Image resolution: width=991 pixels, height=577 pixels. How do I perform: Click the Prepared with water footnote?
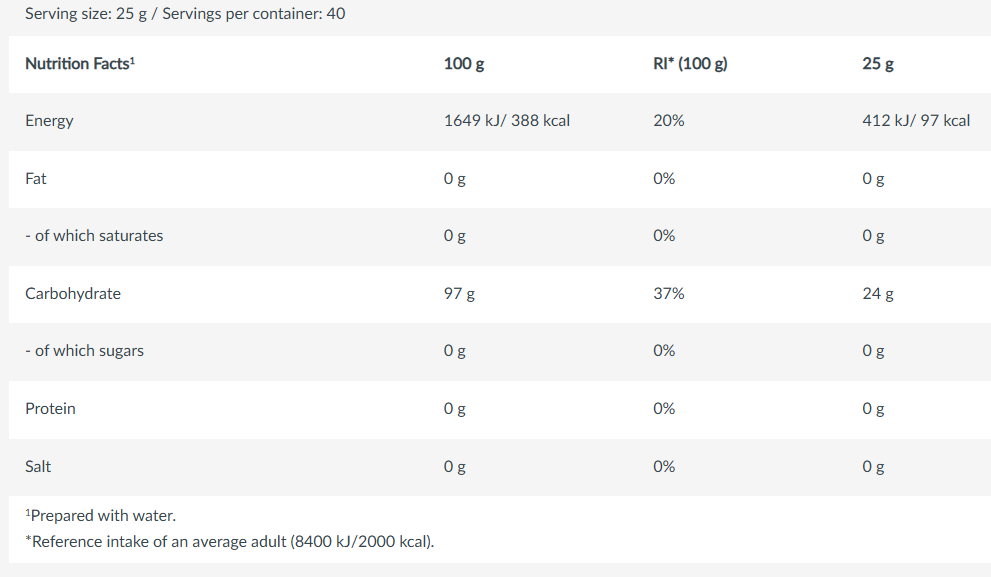coord(100,516)
